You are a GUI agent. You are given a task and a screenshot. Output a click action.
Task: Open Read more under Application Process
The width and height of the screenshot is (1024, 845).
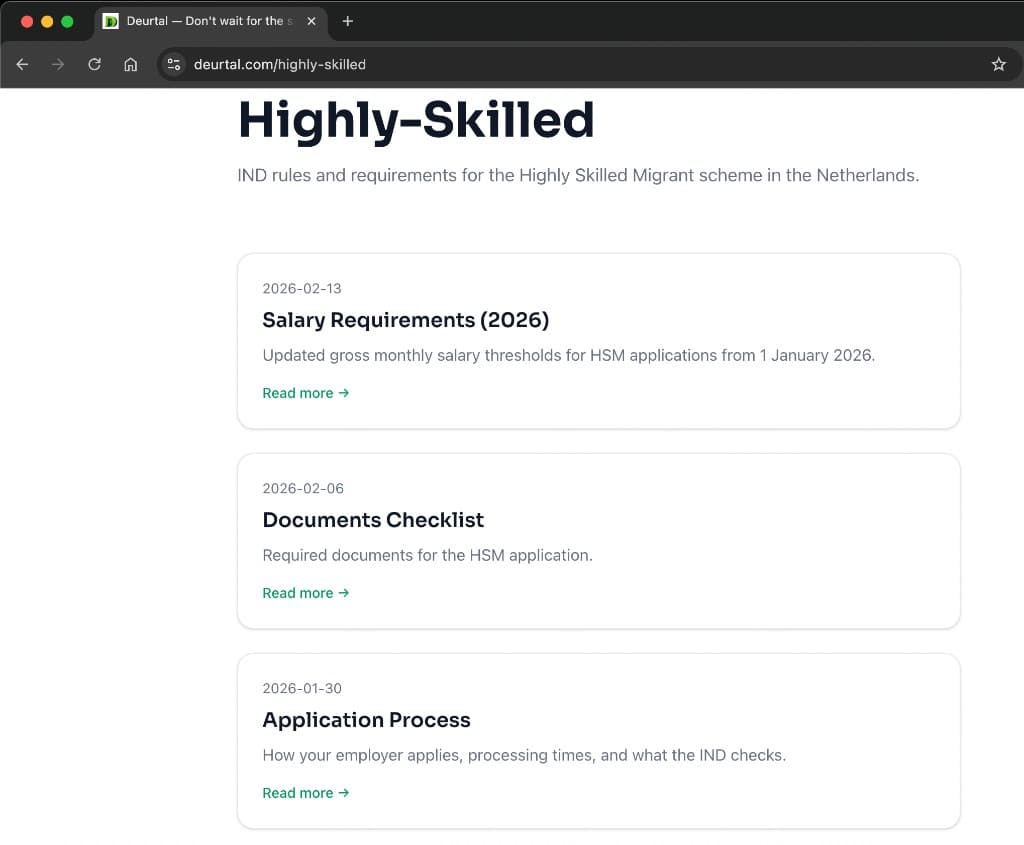tap(297, 793)
